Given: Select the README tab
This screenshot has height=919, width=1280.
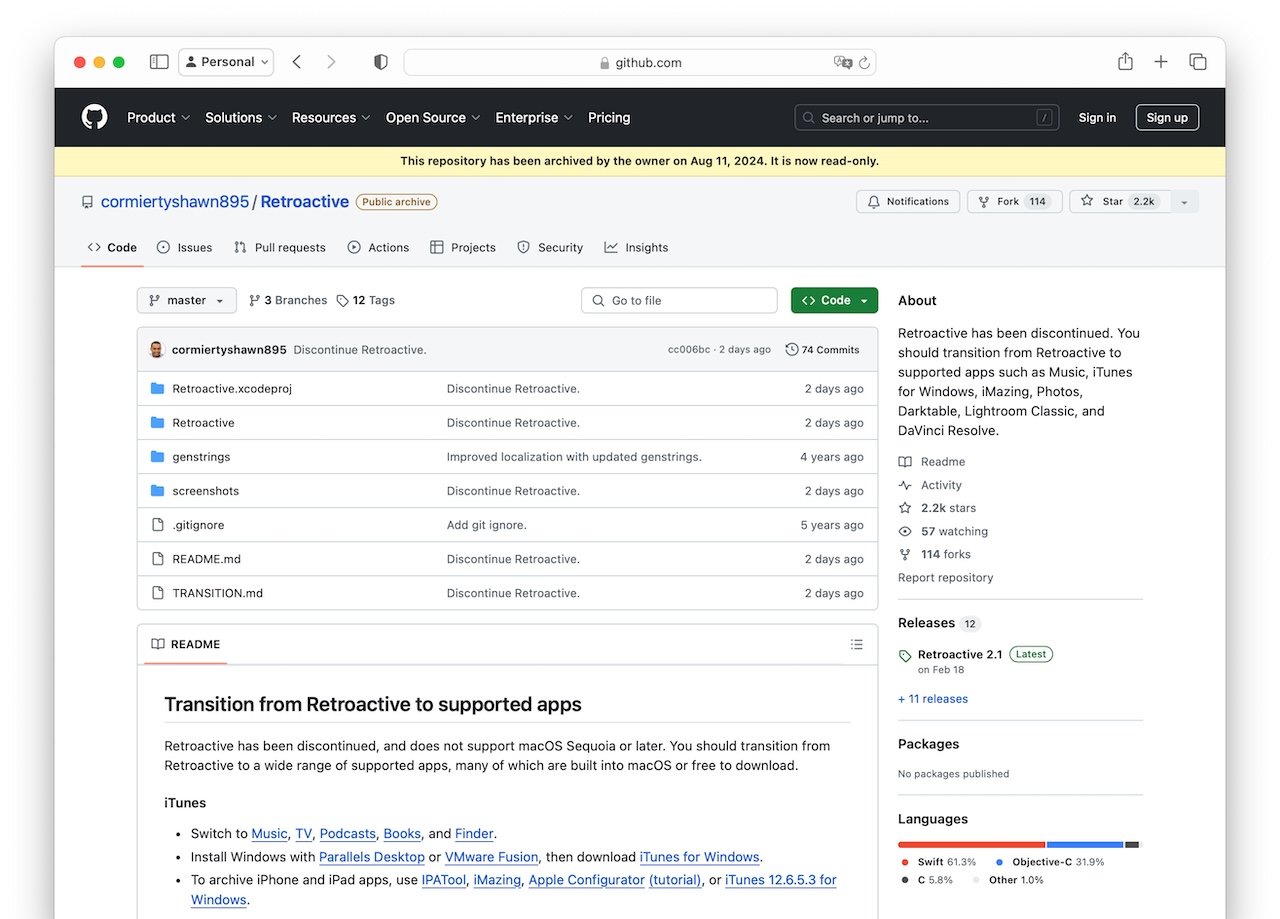Looking at the screenshot, I should [x=185, y=644].
